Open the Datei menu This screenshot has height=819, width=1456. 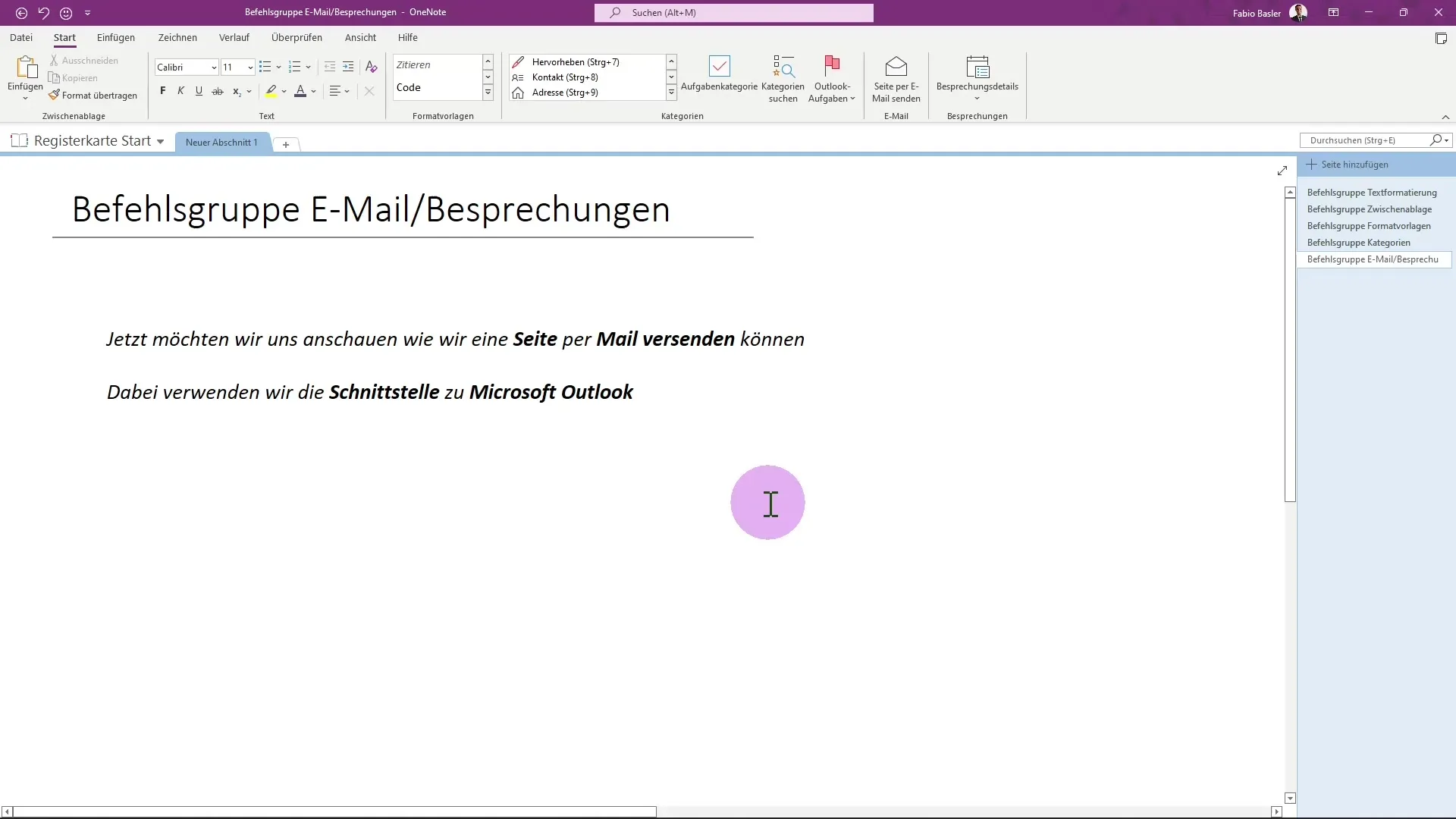[x=21, y=37]
